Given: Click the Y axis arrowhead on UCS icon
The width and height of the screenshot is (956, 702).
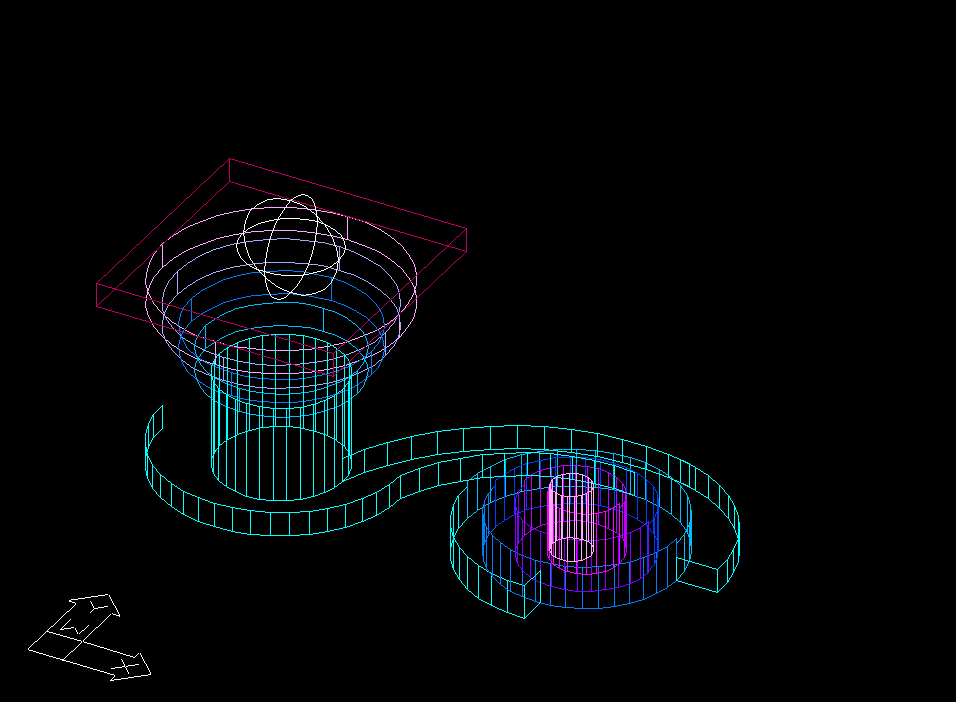Looking at the screenshot, I should (101, 605).
